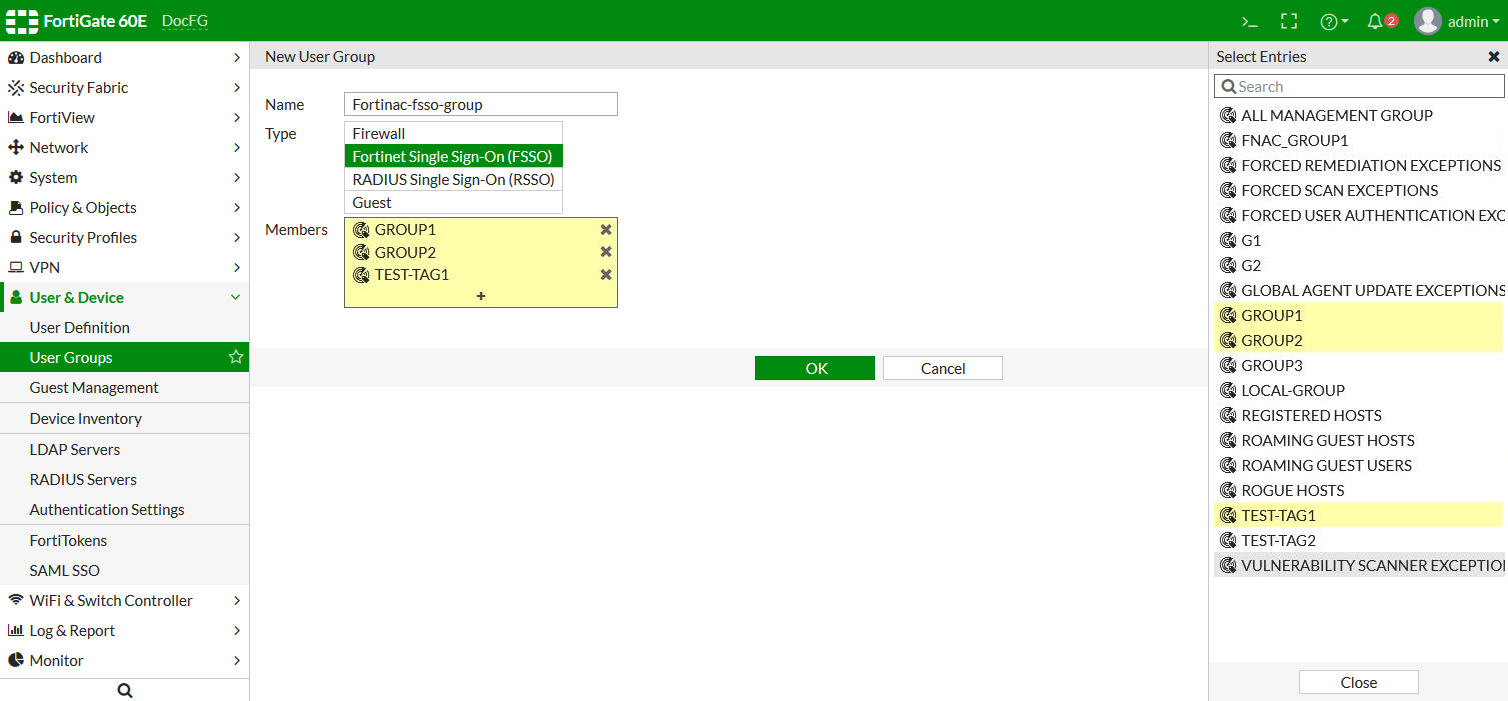
Task: Collapse the User & Device chevron
Action: [236, 298]
